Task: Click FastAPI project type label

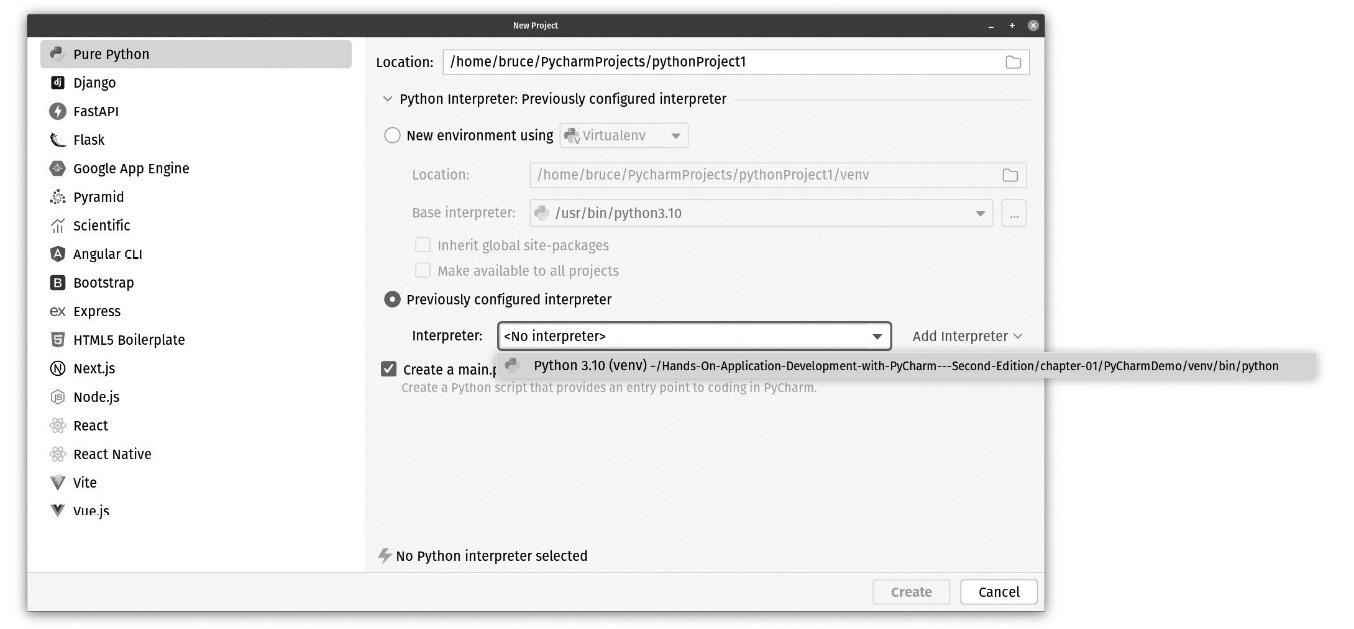Action: tap(96, 111)
